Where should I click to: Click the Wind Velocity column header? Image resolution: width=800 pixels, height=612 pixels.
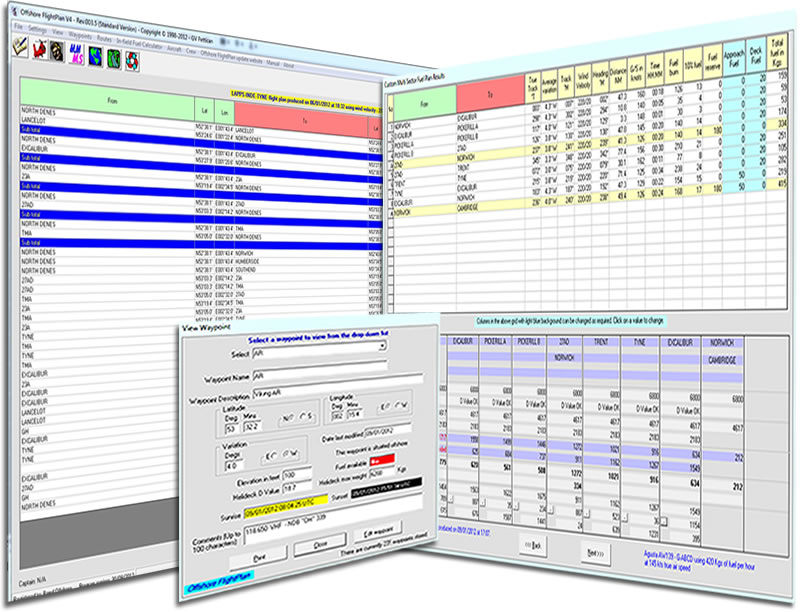coord(583,80)
